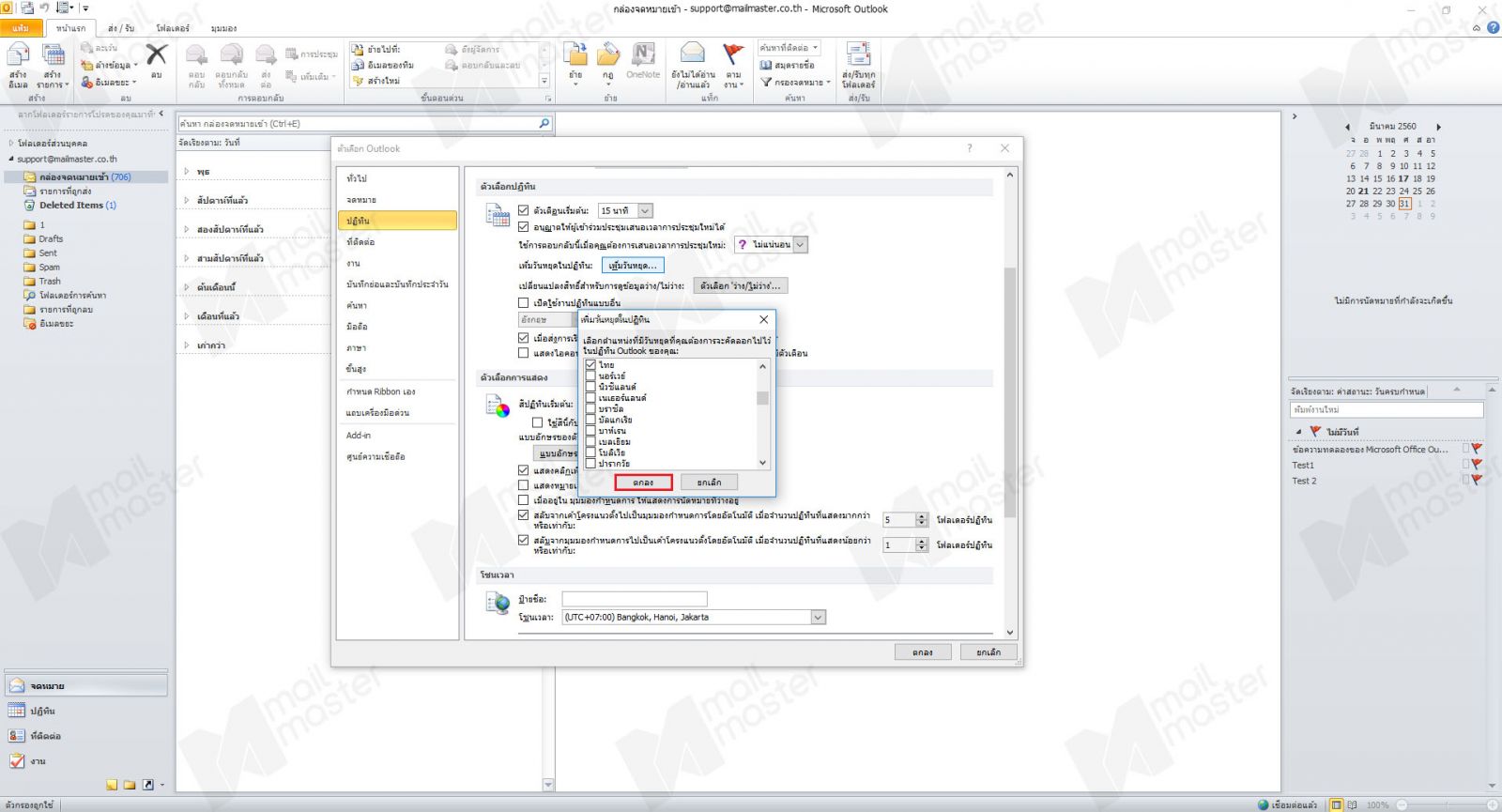The height and width of the screenshot is (812, 1502).
Task: Open Contacts (ที่ติดต่อ) in the bottom navigation pane
Action: click(86, 736)
